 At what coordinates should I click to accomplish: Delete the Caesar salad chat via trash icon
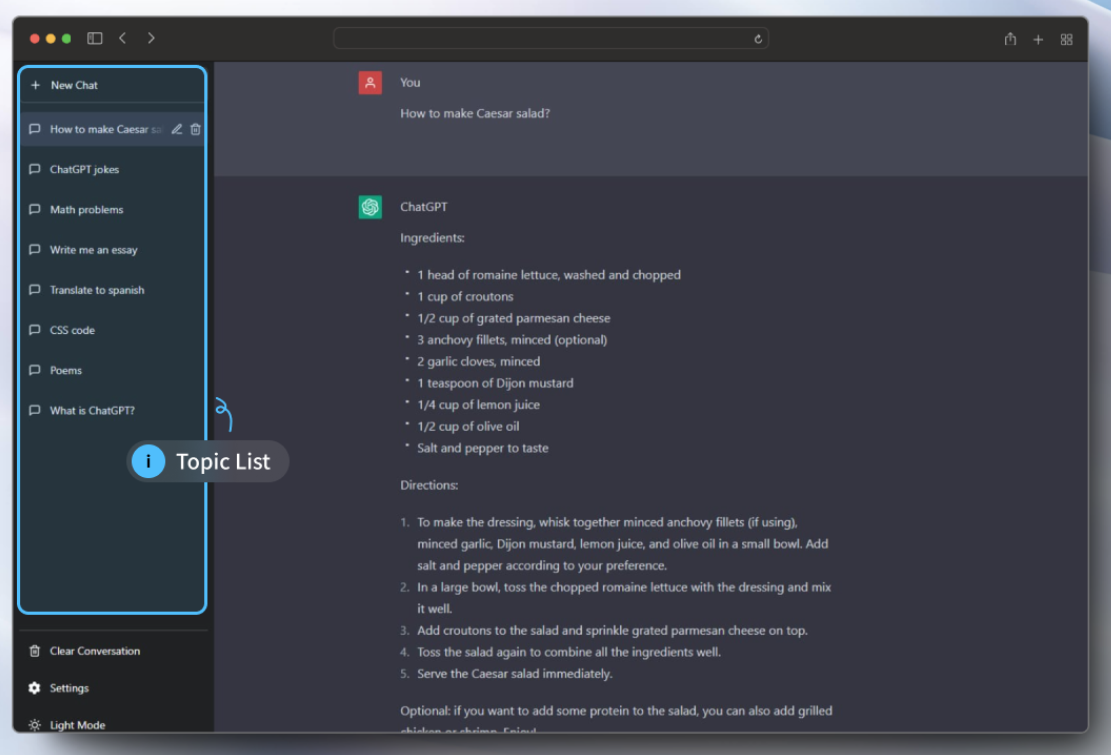point(195,129)
